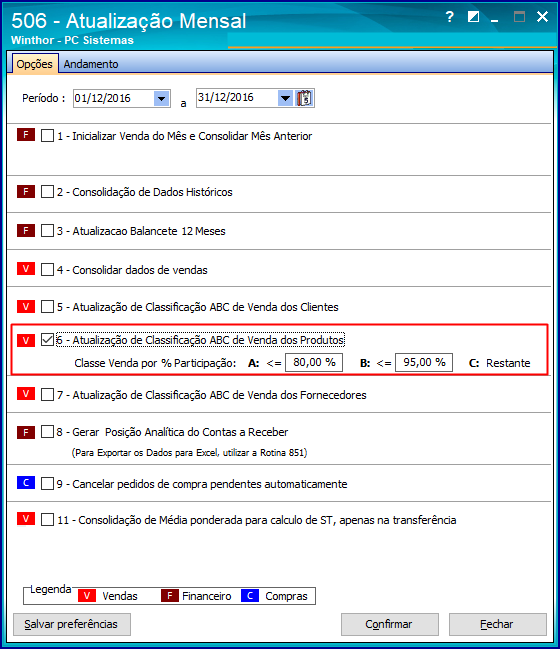
Task: Click the F badge next to option 2
Action: pyautogui.click(x=26, y=192)
